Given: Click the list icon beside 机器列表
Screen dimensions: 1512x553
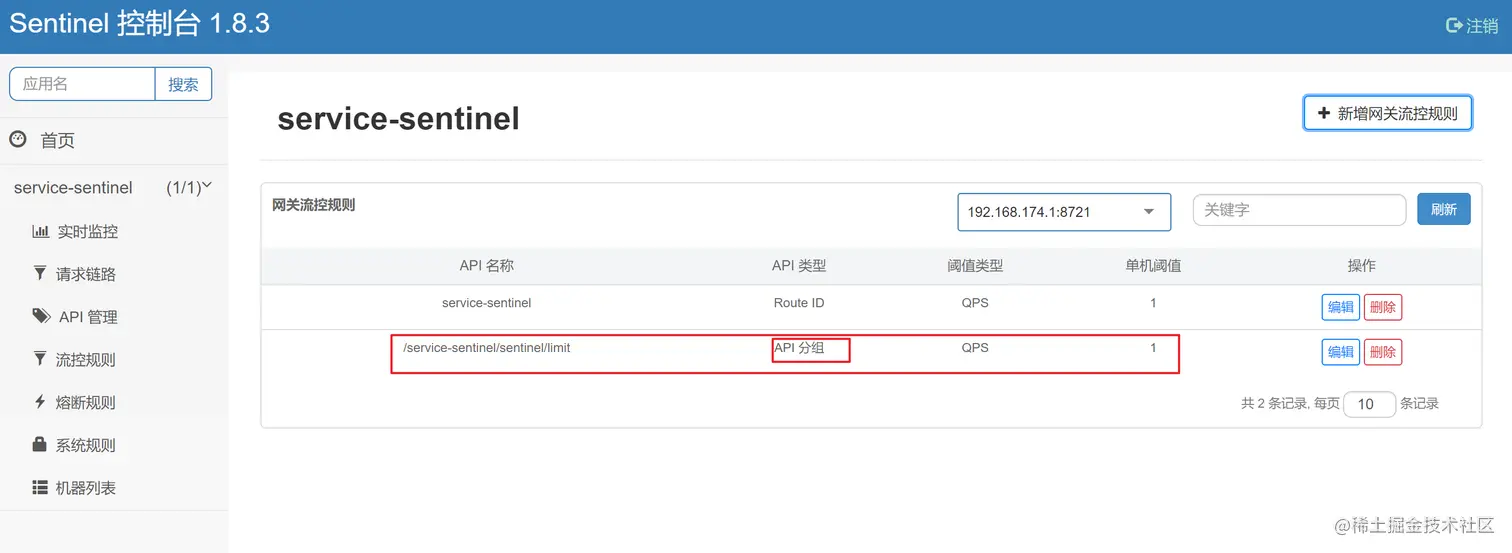Looking at the screenshot, I should (40, 487).
